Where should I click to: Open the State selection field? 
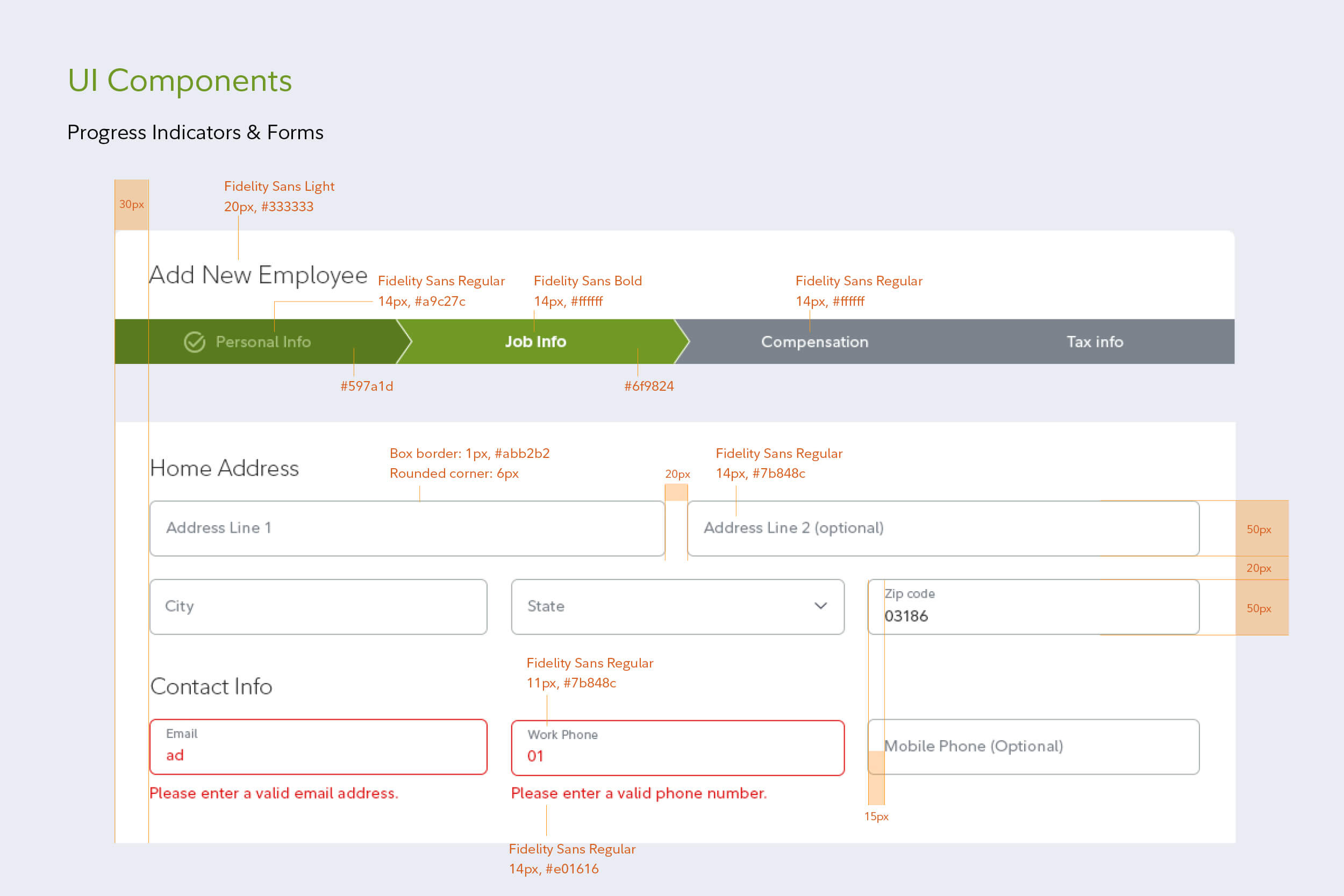point(657,606)
